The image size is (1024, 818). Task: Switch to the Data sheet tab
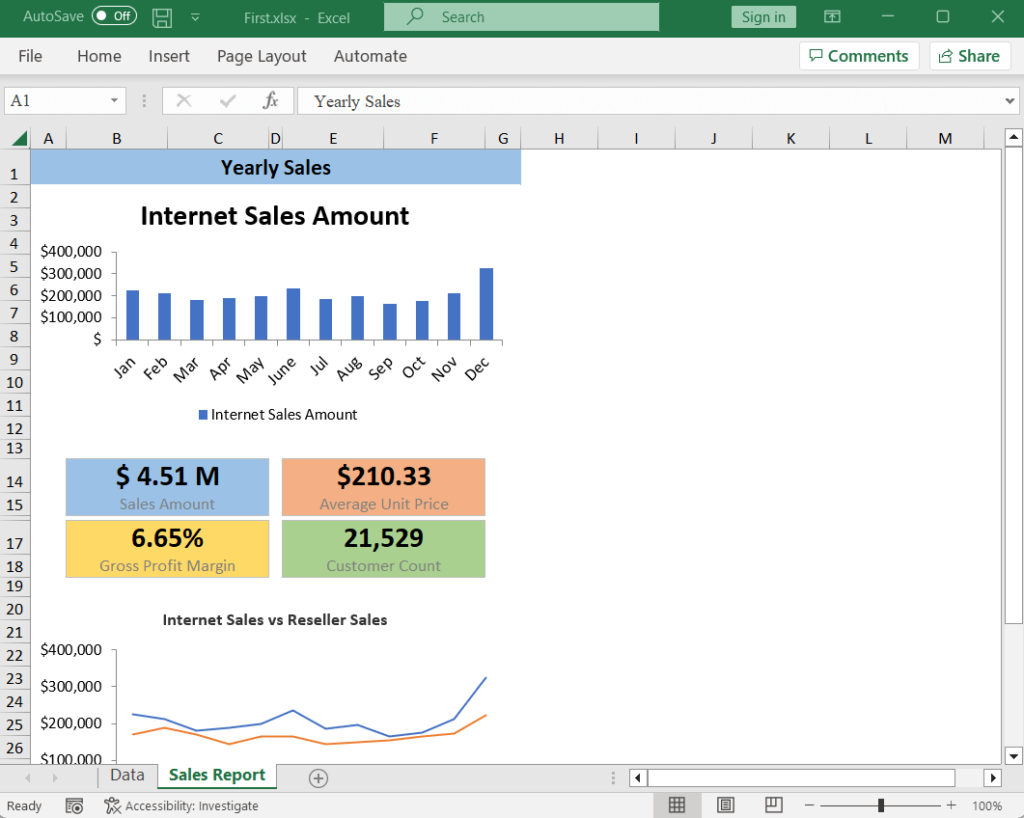(127, 775)
